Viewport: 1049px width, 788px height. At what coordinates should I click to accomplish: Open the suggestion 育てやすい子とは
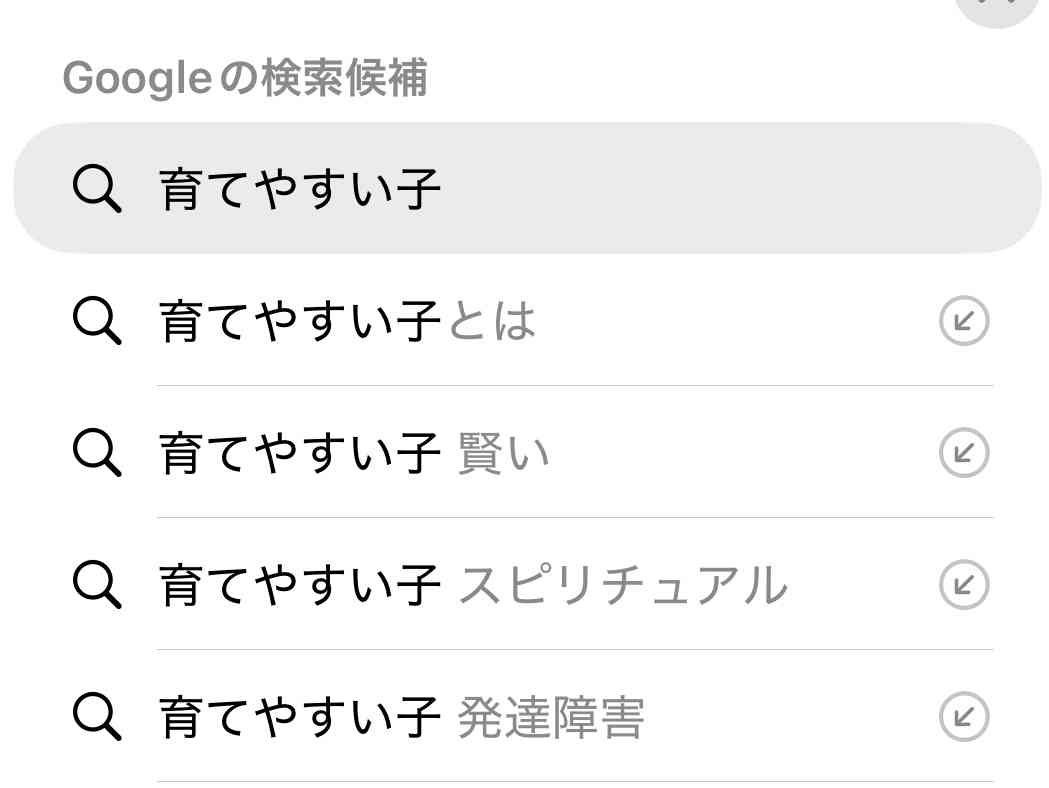350,321
